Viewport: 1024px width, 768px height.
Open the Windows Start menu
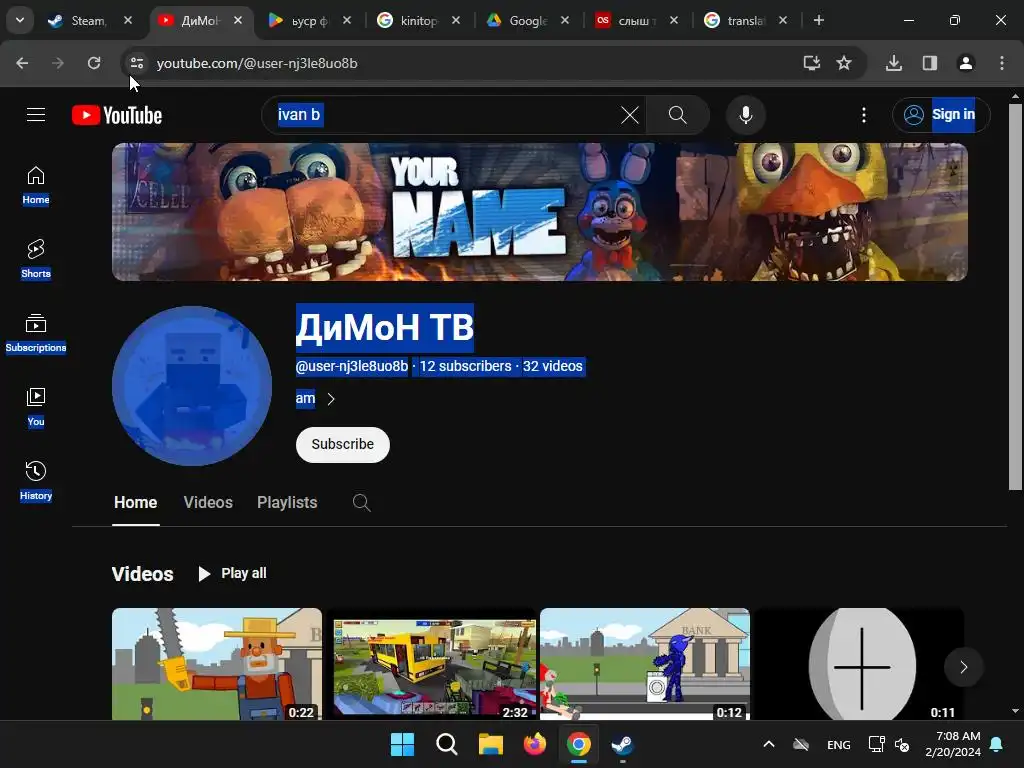(402, 744)
